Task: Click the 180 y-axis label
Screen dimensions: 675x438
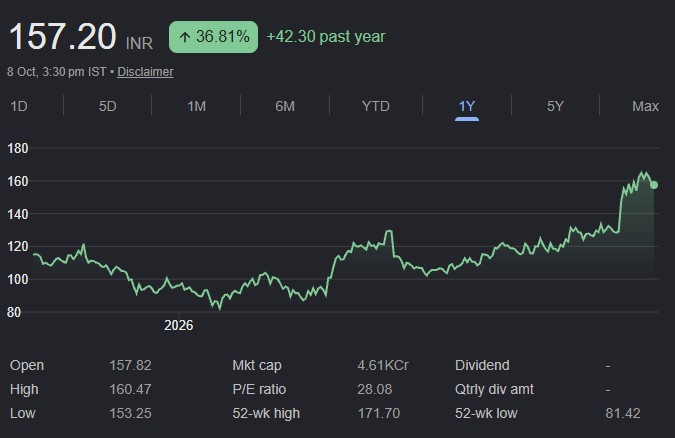Action: tap(18, 148)
